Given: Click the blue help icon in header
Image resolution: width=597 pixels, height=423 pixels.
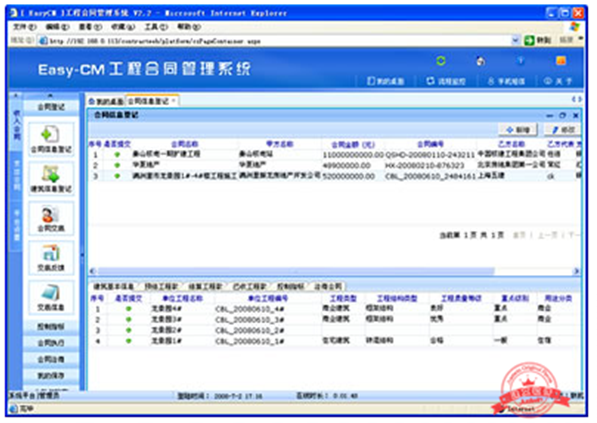Looking at the screenshot, I should pos(520,61).
